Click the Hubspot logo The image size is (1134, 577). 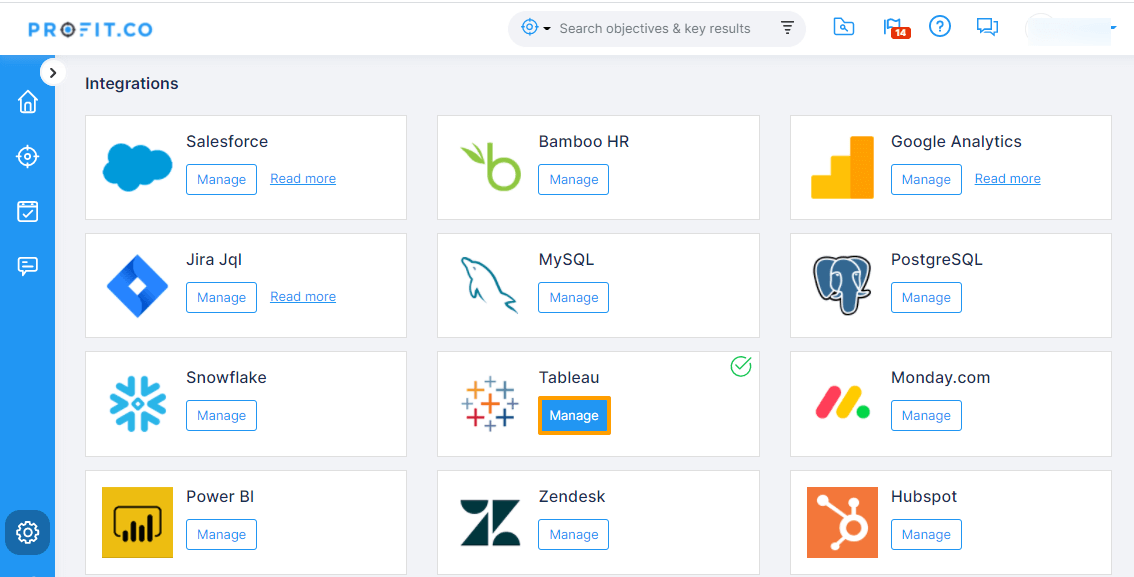[843, 522]
